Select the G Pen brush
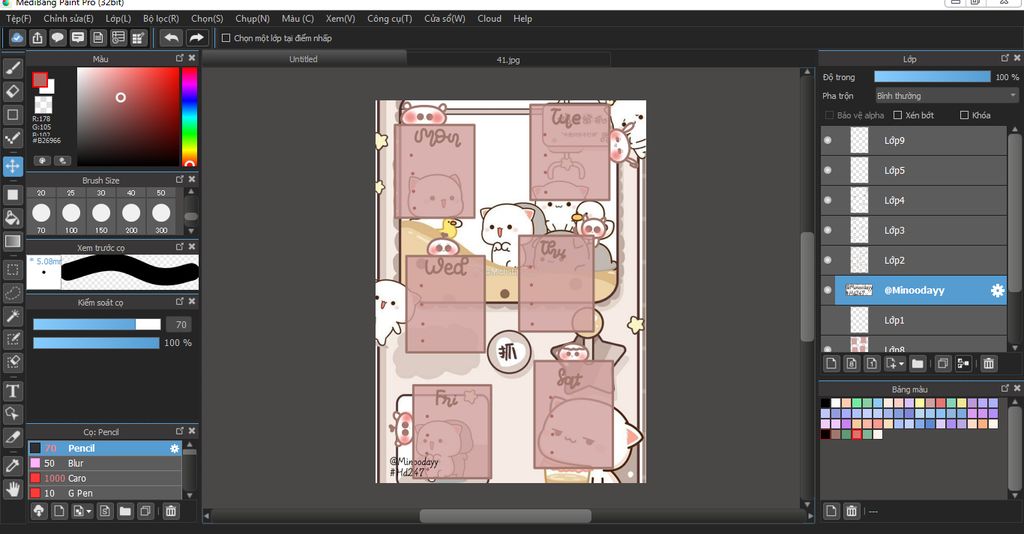Image resolution: width=1024 pixels, height=534 pixels. 104,494
